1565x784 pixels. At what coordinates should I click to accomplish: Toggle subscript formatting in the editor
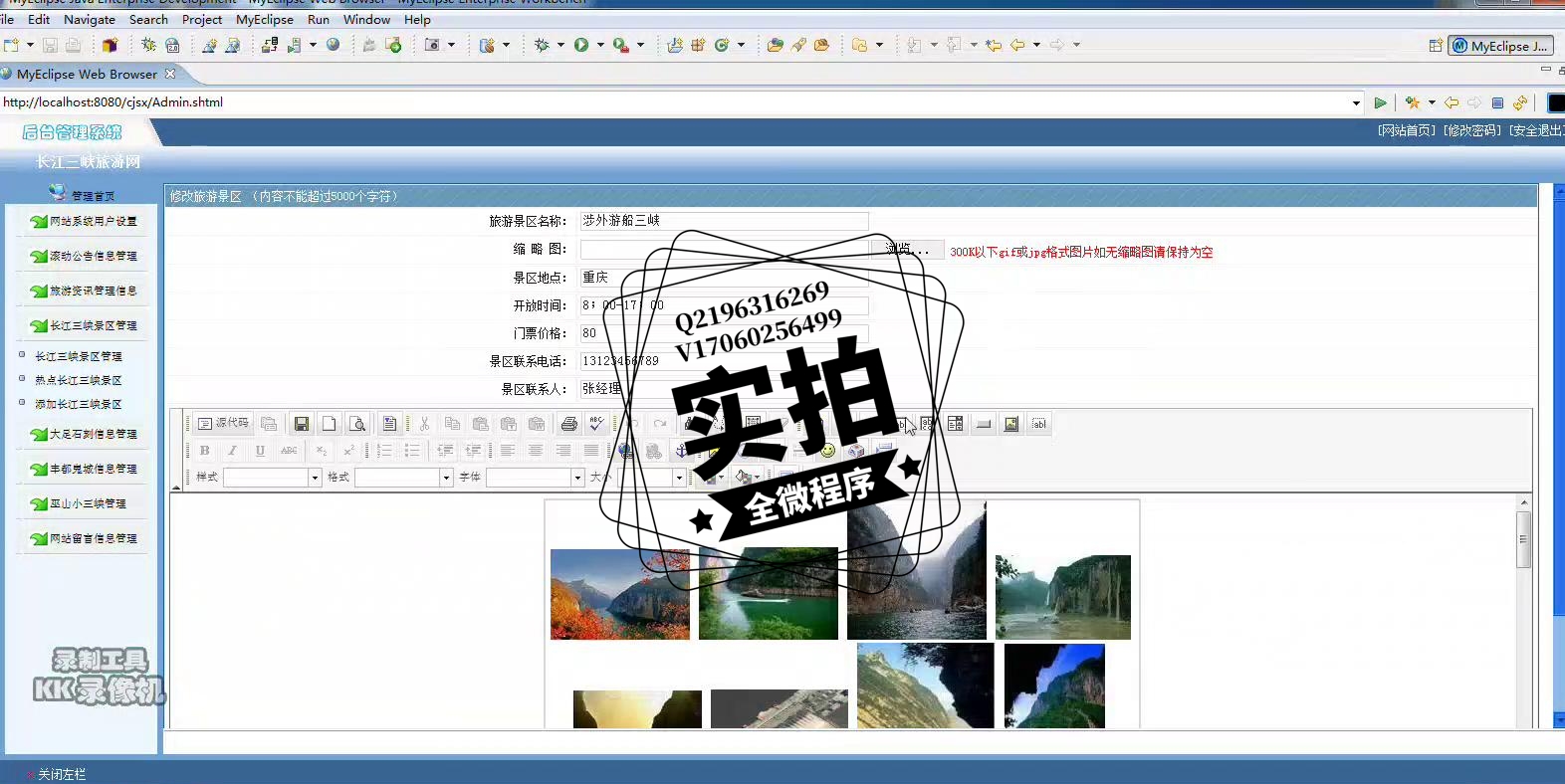(x=322, y=451)
